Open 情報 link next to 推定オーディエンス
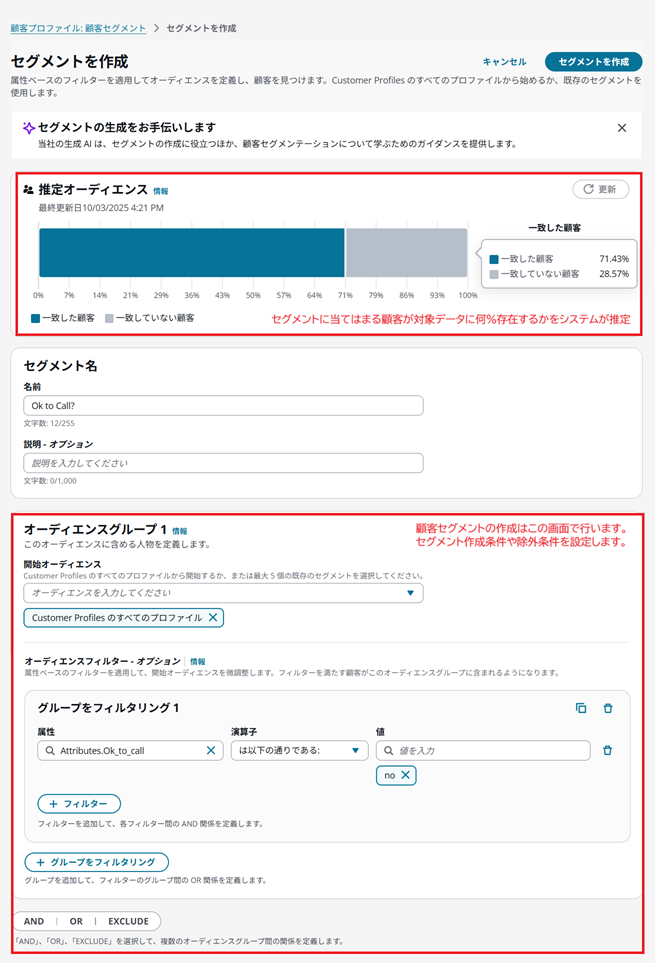The height and width of the screenshot is (963, 655). pyautogui.click(x=161, y=190)
